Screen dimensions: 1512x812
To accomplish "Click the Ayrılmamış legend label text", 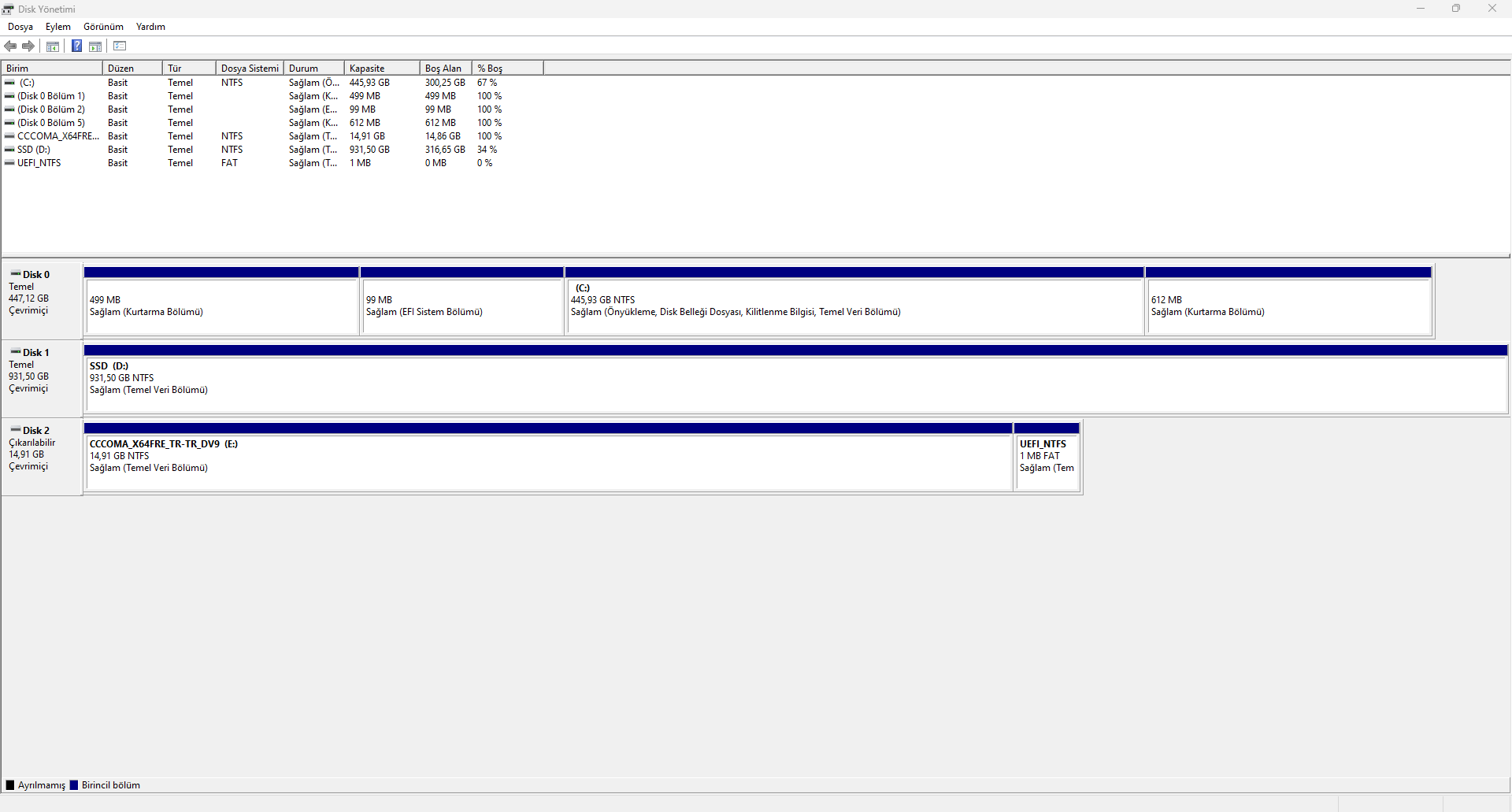I will pos(42,785).
